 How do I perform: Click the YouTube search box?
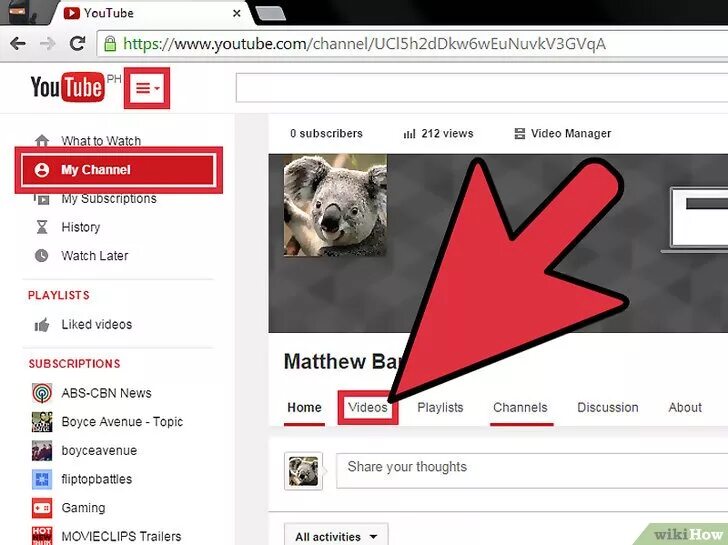pyautogui.click(x=481, y=87)
